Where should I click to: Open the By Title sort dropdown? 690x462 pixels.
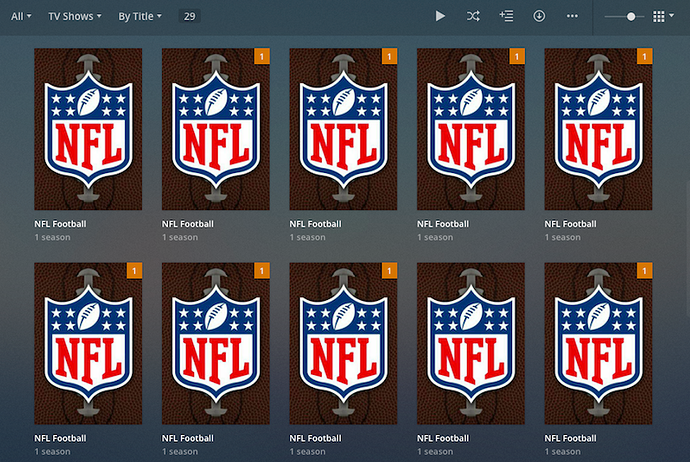coord(140,16)
